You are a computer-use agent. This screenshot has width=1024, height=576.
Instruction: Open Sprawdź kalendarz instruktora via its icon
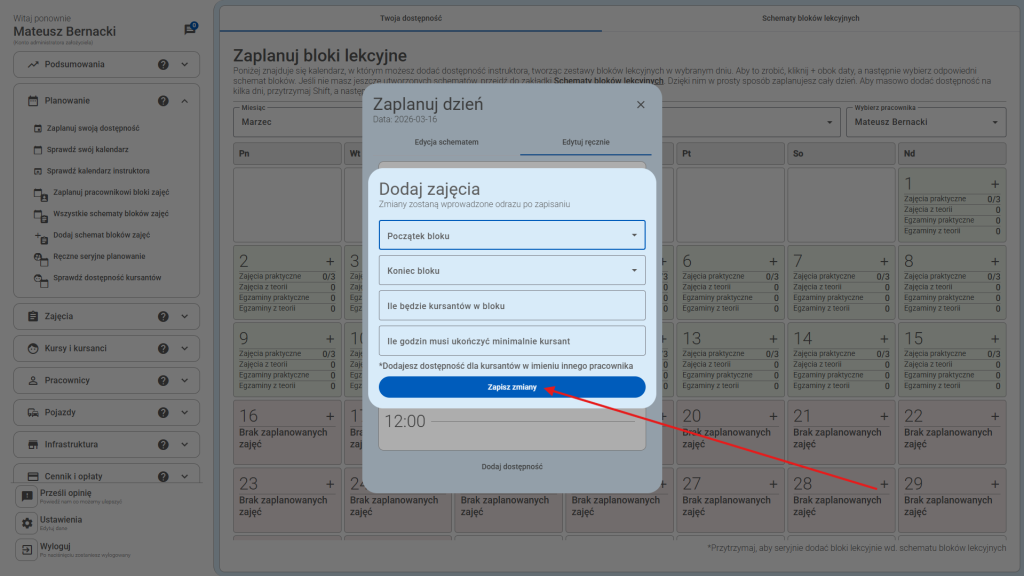(38, 170)
